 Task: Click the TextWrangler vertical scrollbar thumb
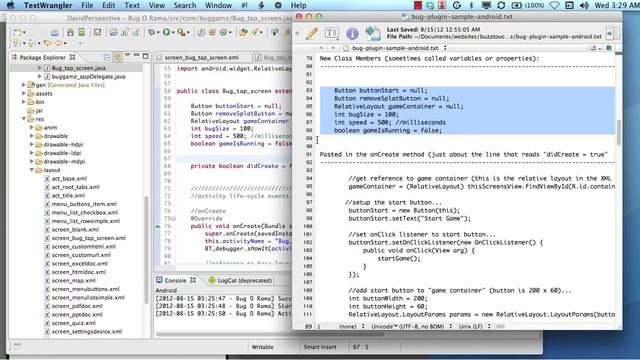[619, 132]
